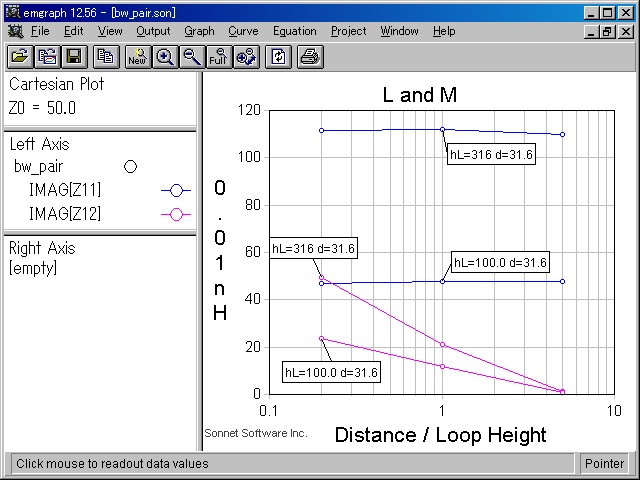Click the Sonnet Software Inc. text
The height and width of the screenshot is (480, 640).
pyautogui.click(x=256, y=433)
